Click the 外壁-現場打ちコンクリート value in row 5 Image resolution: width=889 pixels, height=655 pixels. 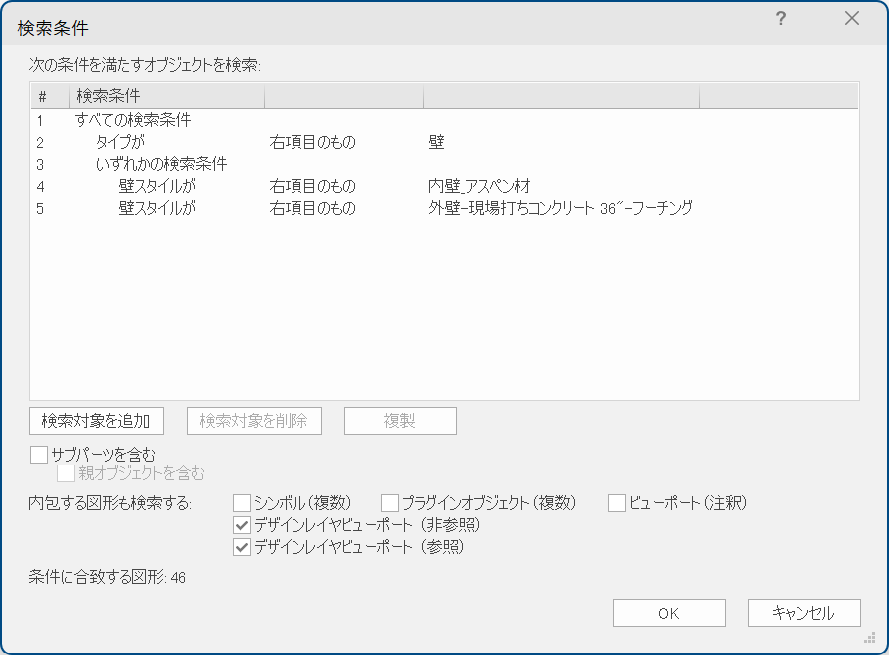click(x=560, y=208)
